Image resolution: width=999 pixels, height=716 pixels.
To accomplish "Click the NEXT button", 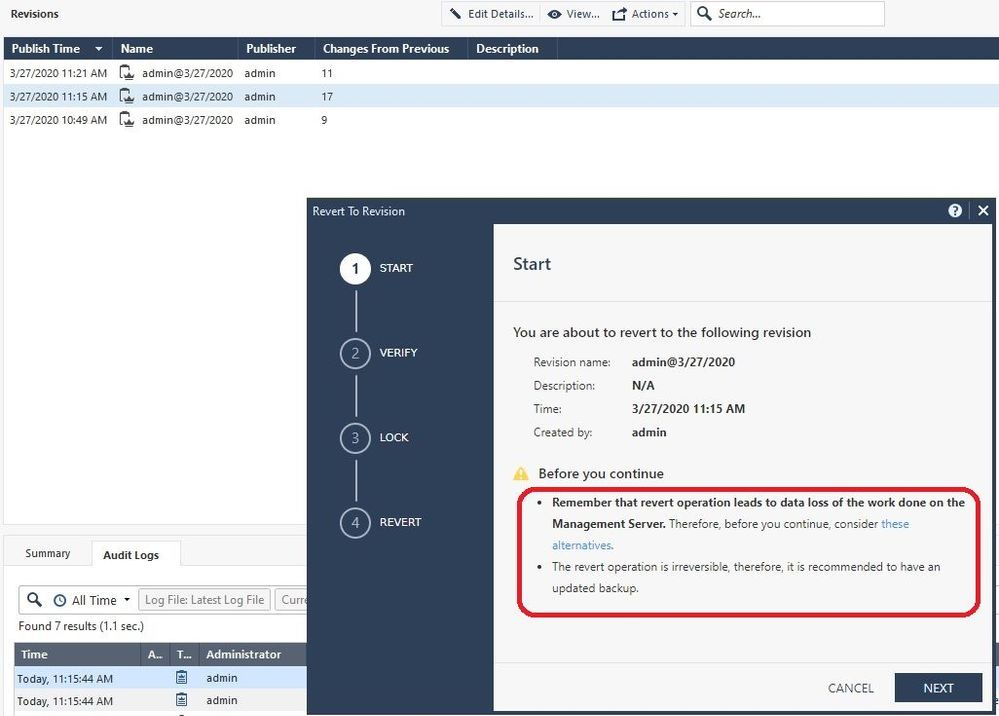I will (x=938, y=688).
